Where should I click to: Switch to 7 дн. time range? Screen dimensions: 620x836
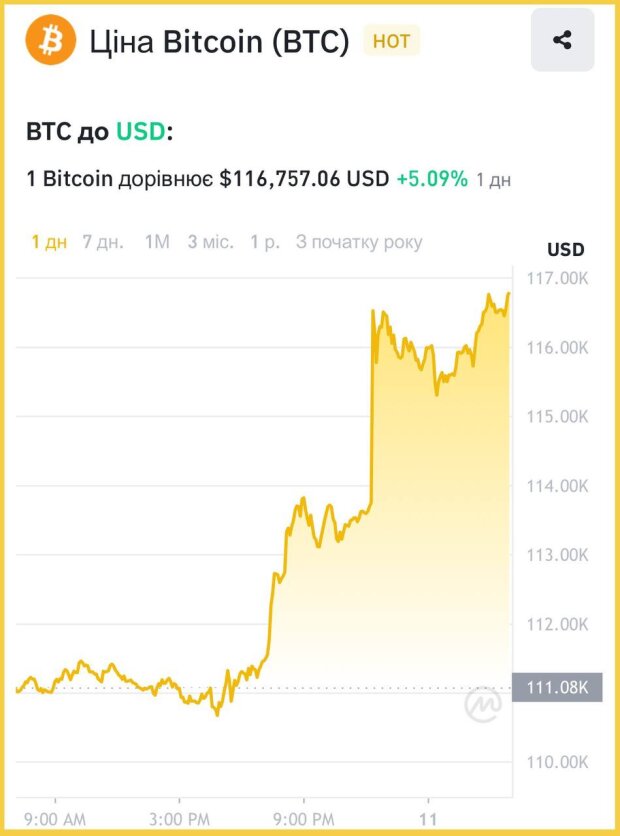[x=103, y=242]
